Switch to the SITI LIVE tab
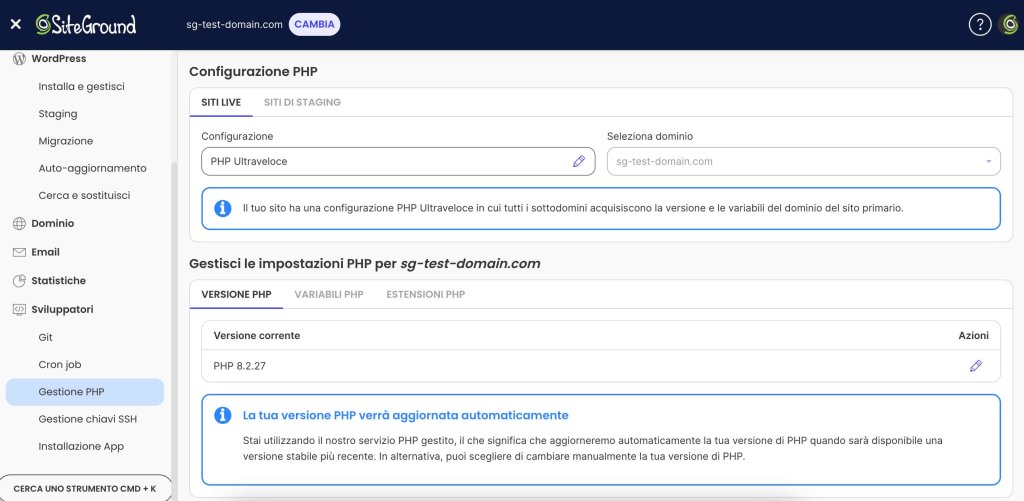The width and height of the screenshot is (1024, 501). click(221, 103)
